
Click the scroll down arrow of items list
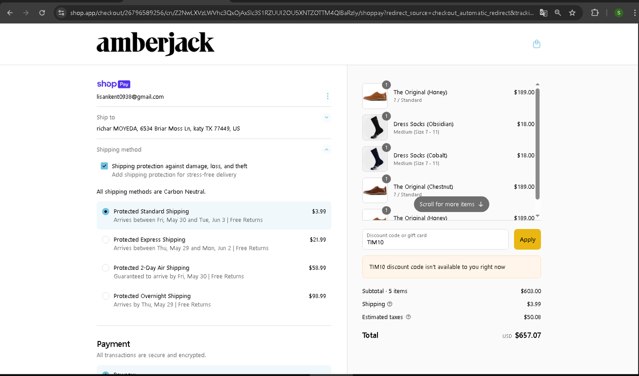tap(538, 216)
